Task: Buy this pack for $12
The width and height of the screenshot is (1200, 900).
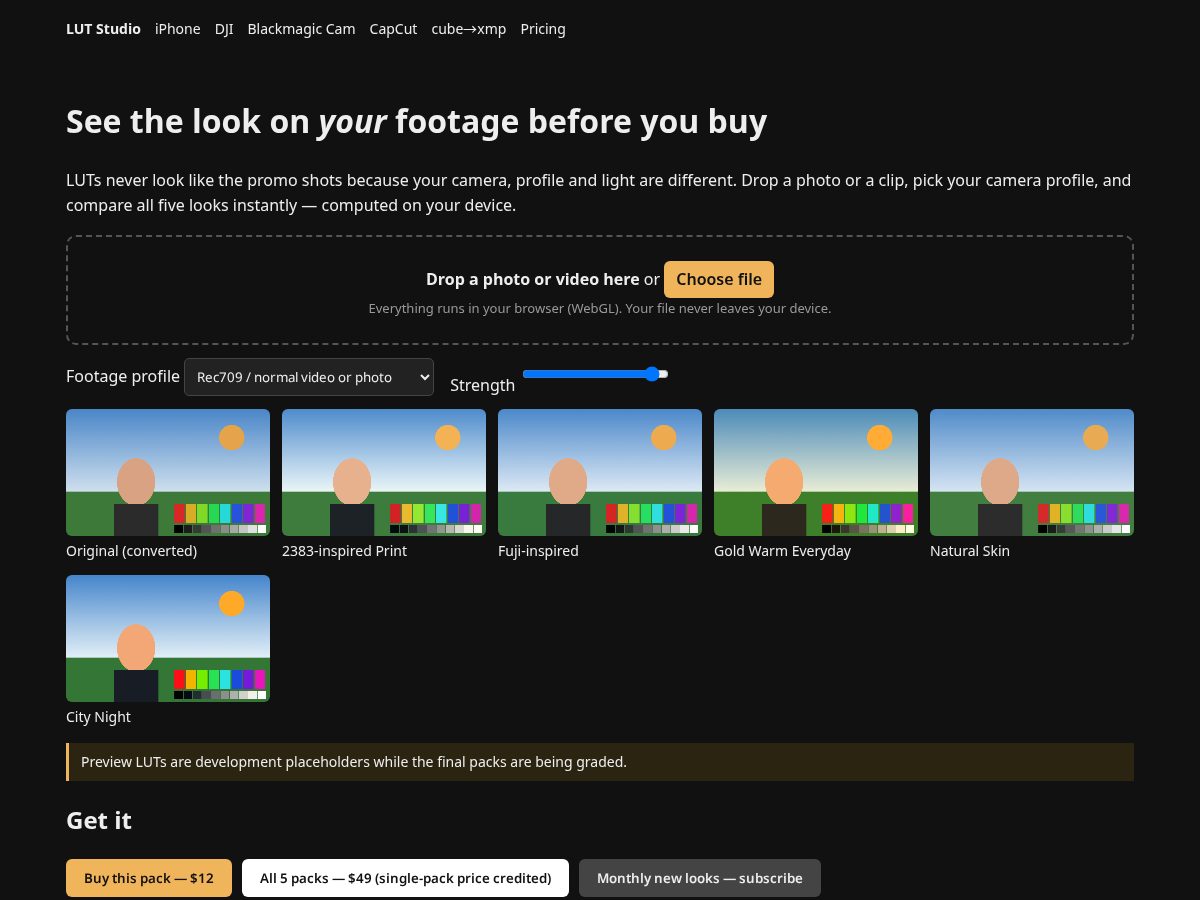Action: click(x=149, y=878)
